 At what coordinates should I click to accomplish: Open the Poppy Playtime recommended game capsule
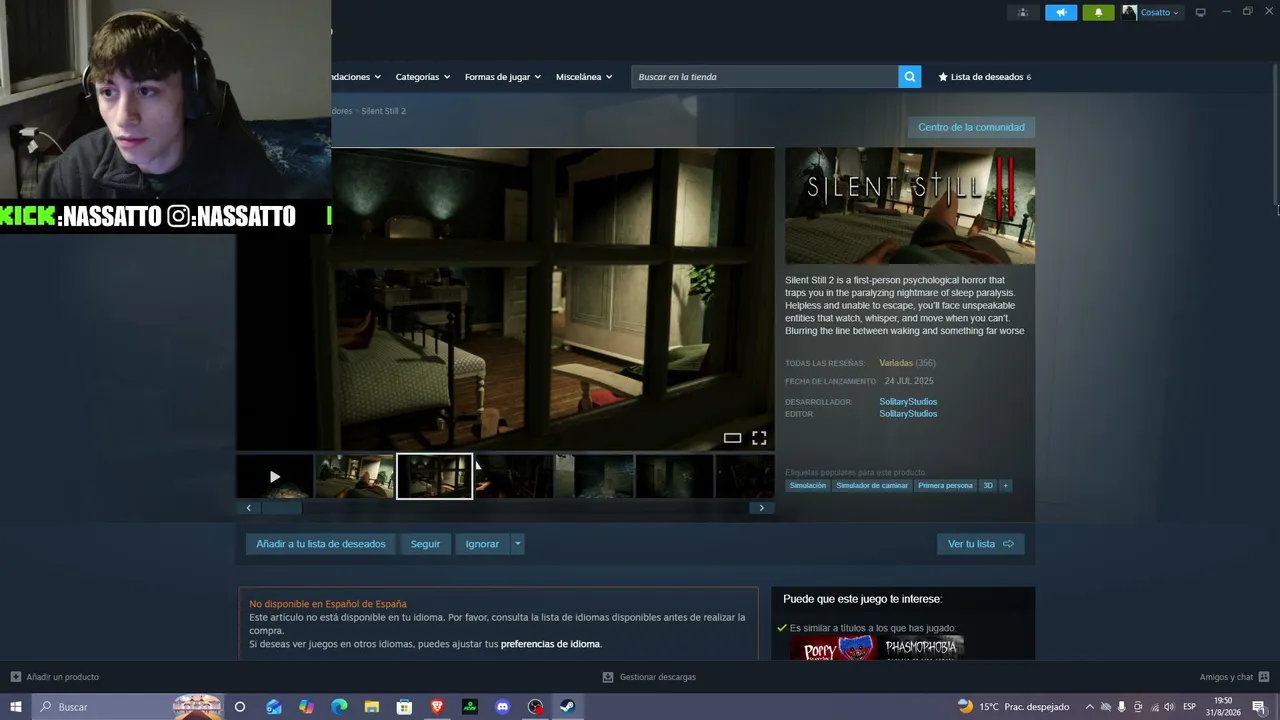(x=833, y=648)
